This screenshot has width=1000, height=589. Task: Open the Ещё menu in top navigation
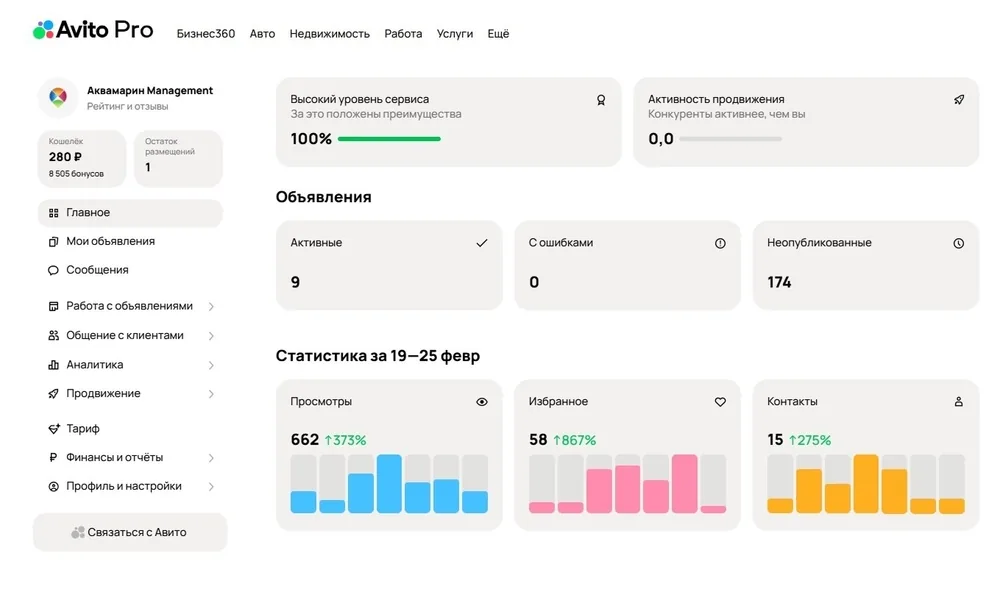tap(498, 34)
